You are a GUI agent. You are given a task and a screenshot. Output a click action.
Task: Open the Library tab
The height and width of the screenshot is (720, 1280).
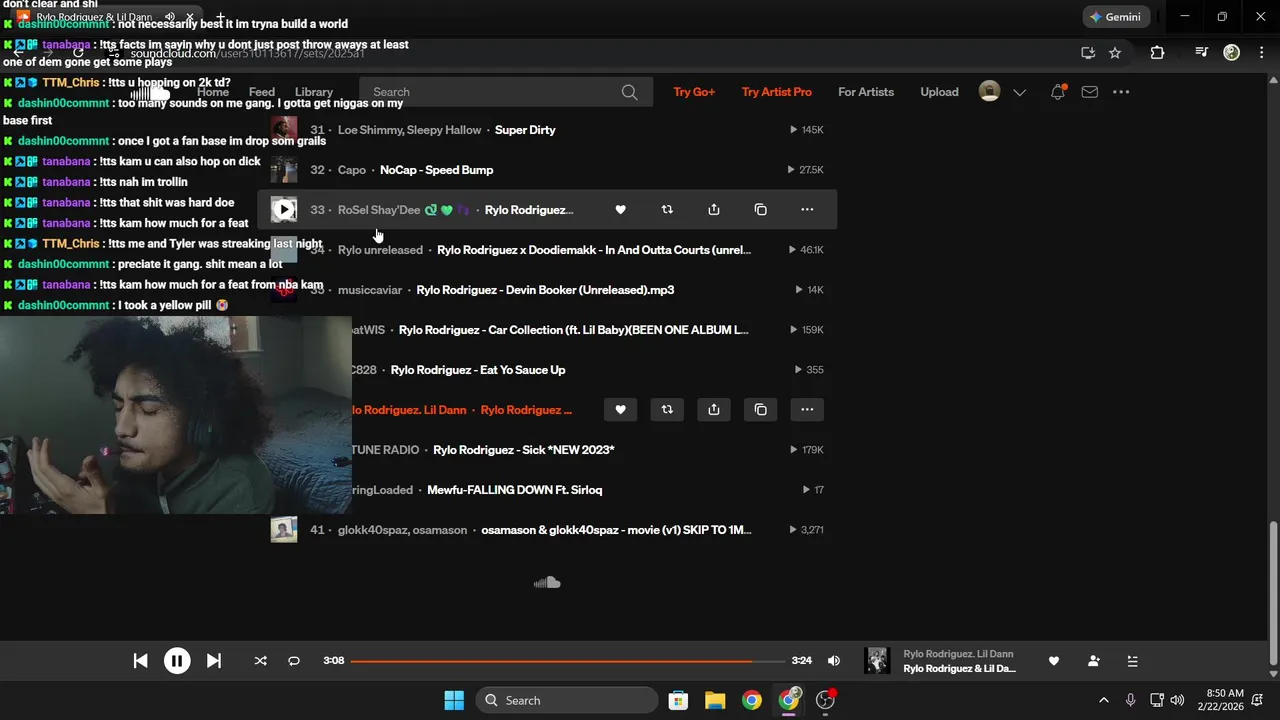tap(314, 92)
